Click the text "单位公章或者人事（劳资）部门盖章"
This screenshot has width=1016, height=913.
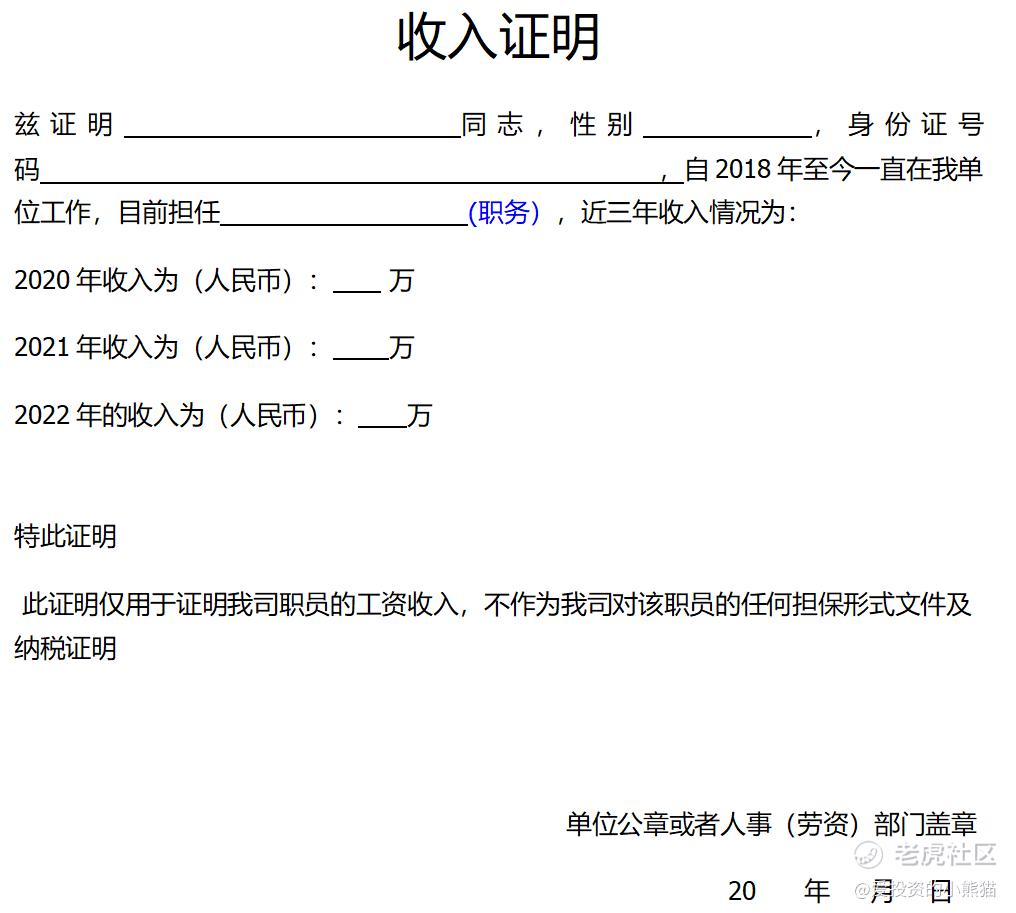[771, 825]
